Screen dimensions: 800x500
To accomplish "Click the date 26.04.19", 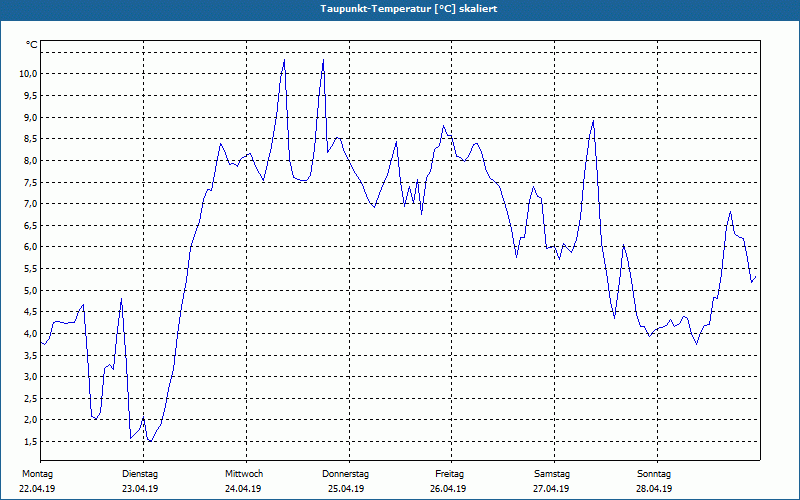I will (448, 489).
